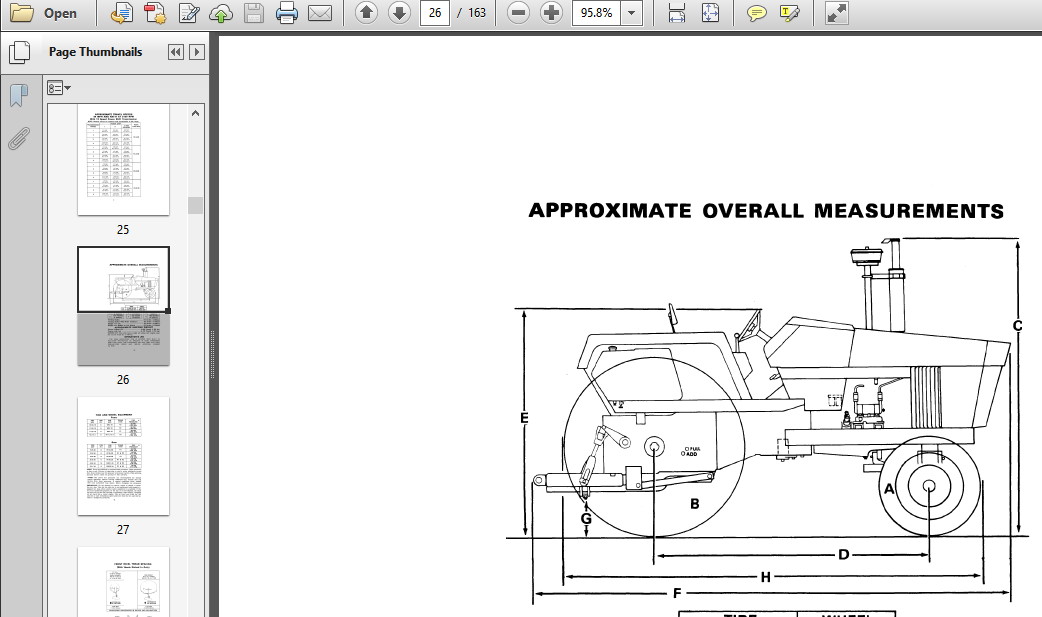
Task: Open the Attachments paperclip panel
Action: 19,139
